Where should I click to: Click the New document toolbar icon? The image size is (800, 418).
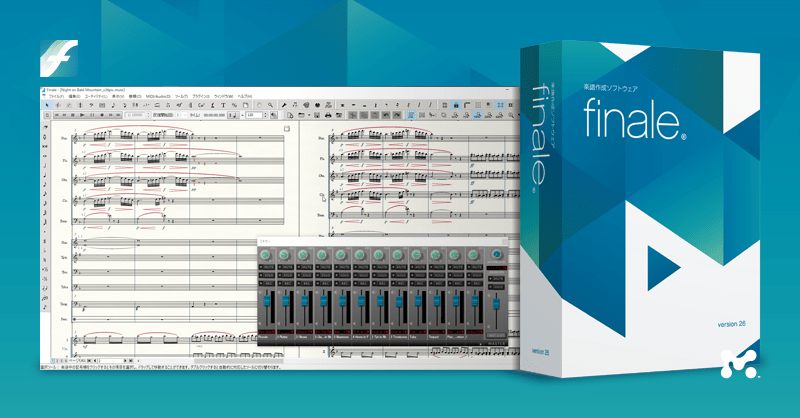click(x=290, y=115)
